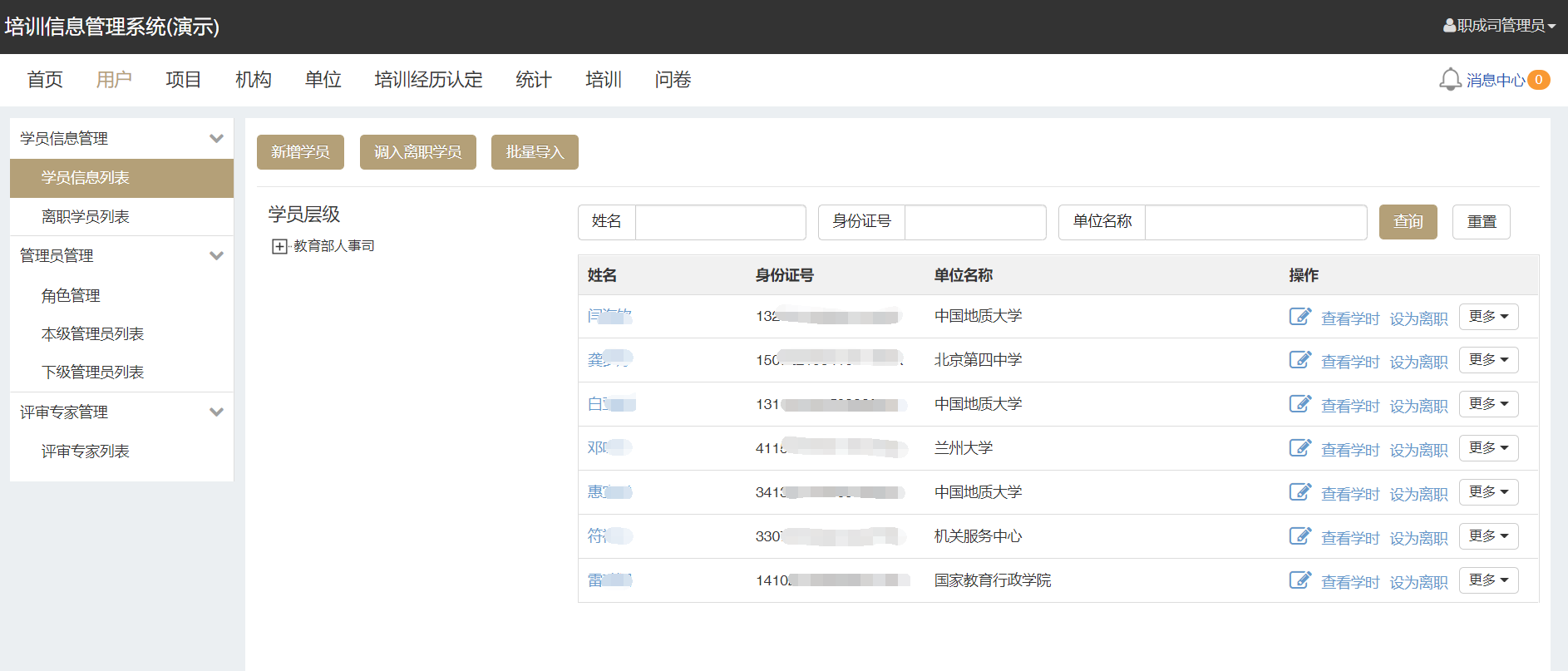Click 查看学时 for 机关服务中心 row
Viewport: 1568px width, 671px height.
1350,538
